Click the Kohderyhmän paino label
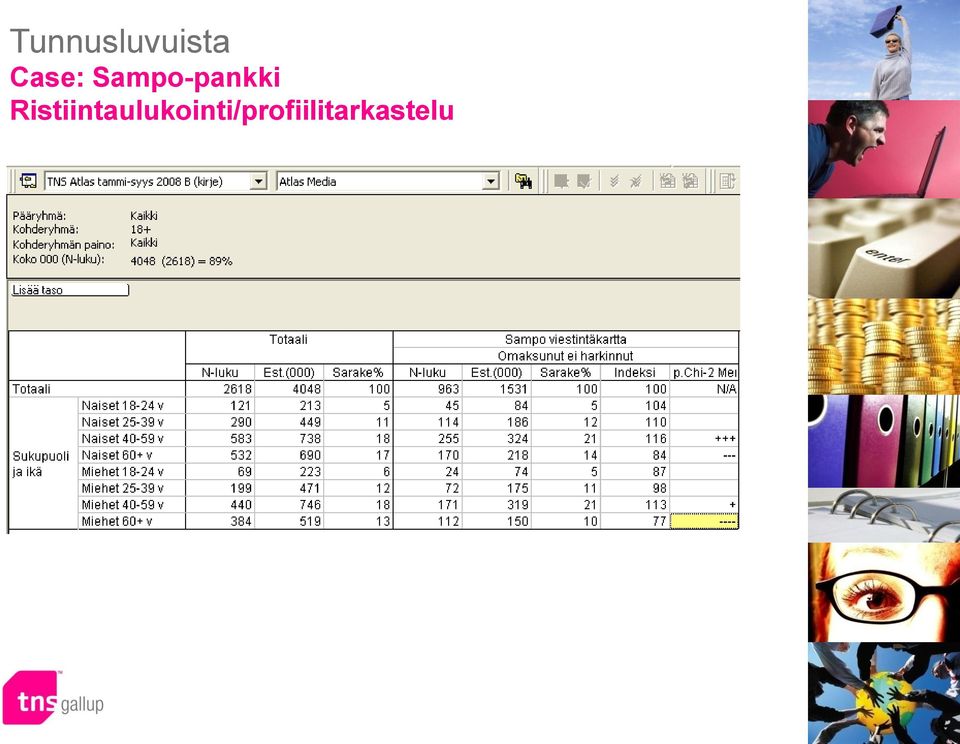 point(64,245)
